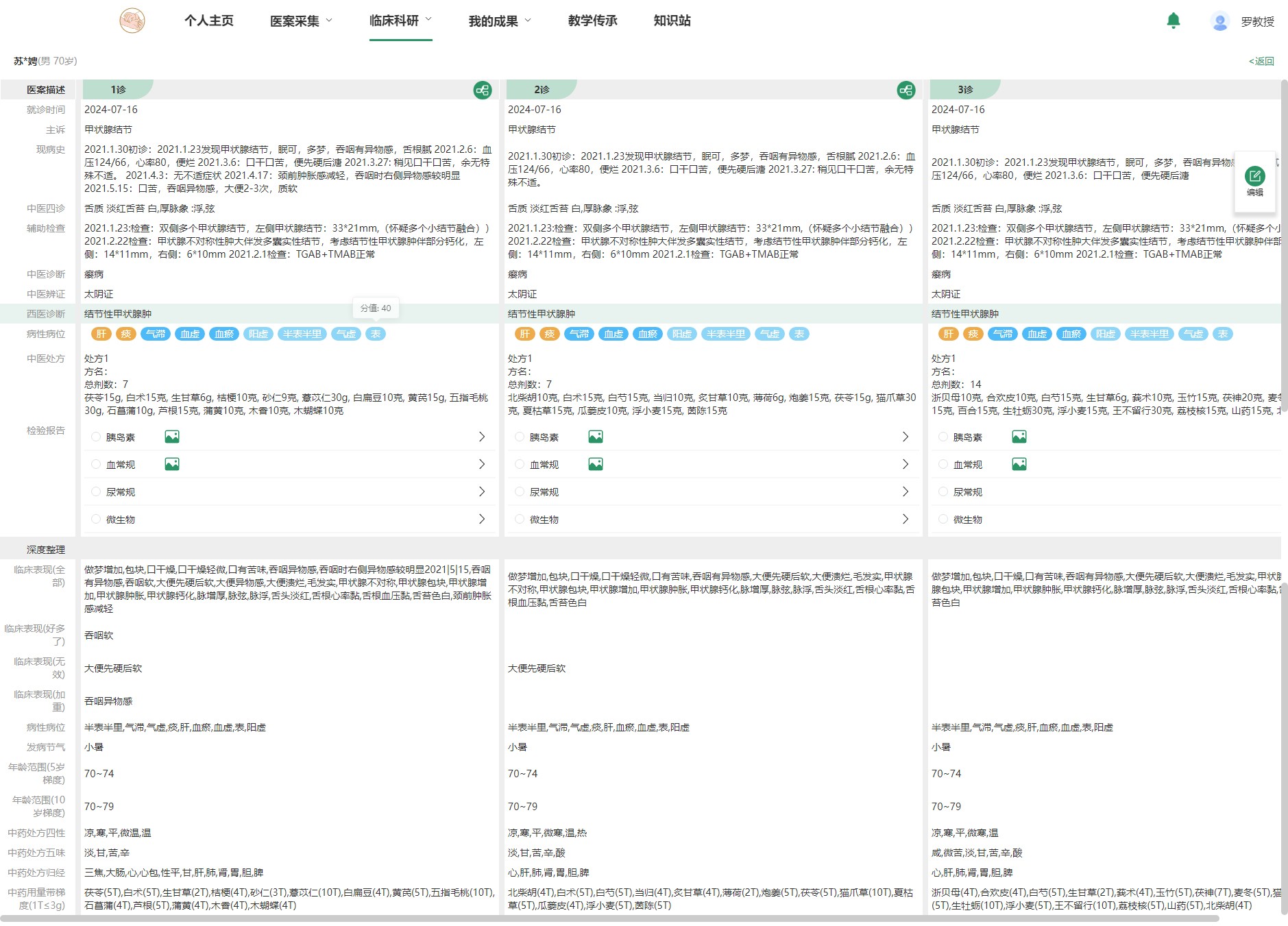Click the horizontal scrollbar at the bottom

(610, 918)
